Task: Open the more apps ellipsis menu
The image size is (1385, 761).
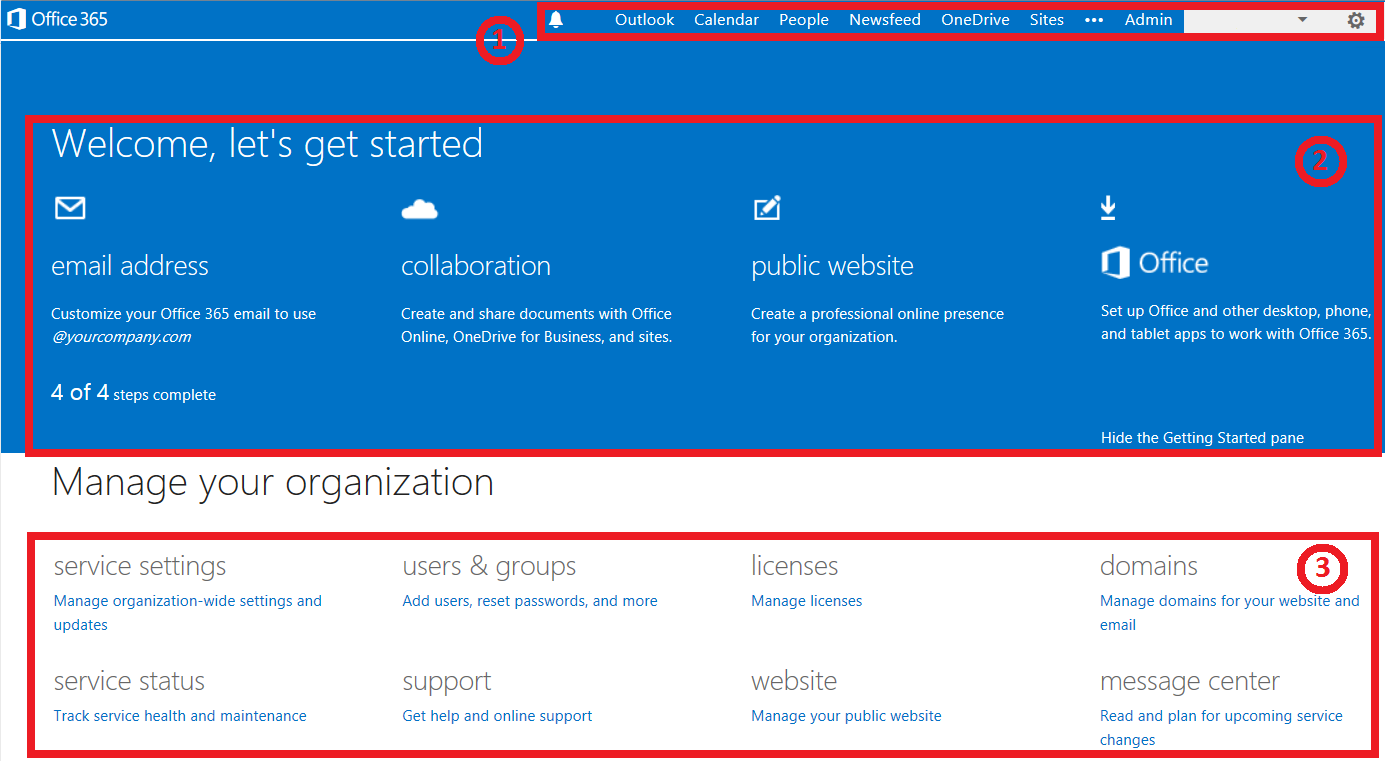Action: [x=1094, y=20]
